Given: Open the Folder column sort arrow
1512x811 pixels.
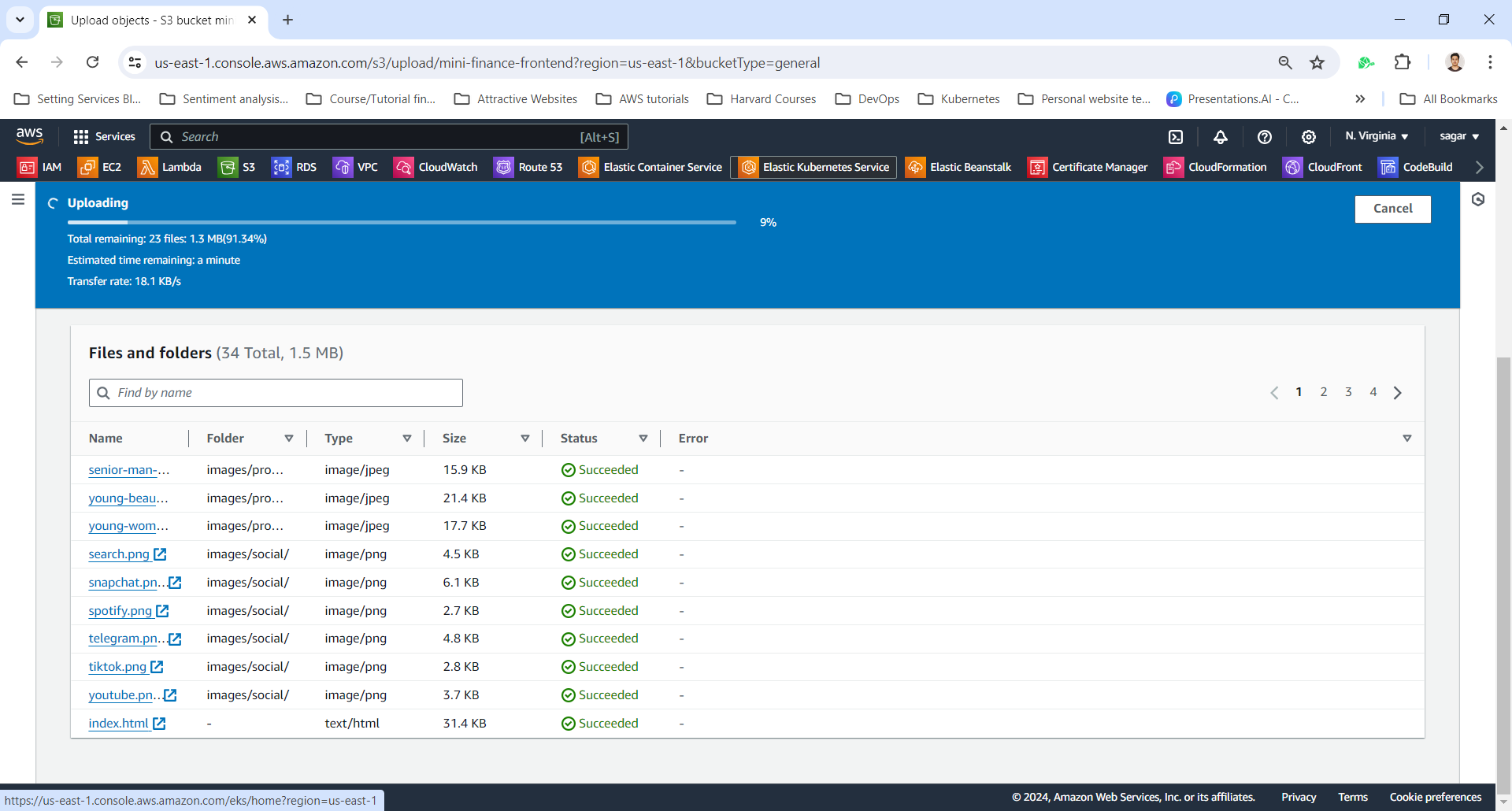Looking at the screenshot, I should click(289, 439).
